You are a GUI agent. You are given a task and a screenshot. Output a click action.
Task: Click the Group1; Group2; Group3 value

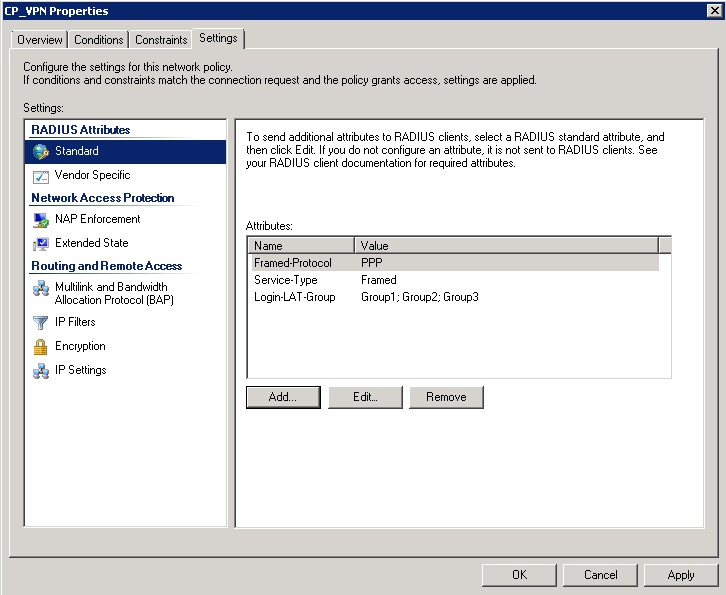click(420, 297)
